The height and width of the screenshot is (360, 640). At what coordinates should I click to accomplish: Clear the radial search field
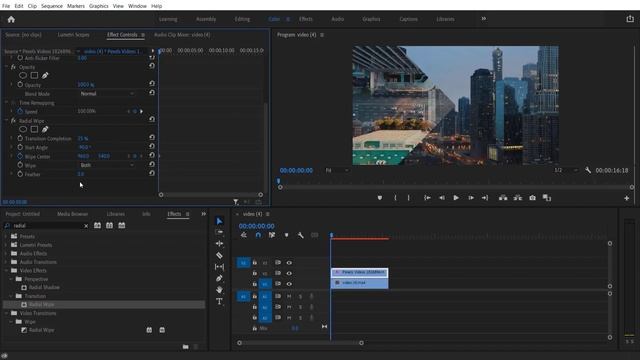click(x=86, y=226)
